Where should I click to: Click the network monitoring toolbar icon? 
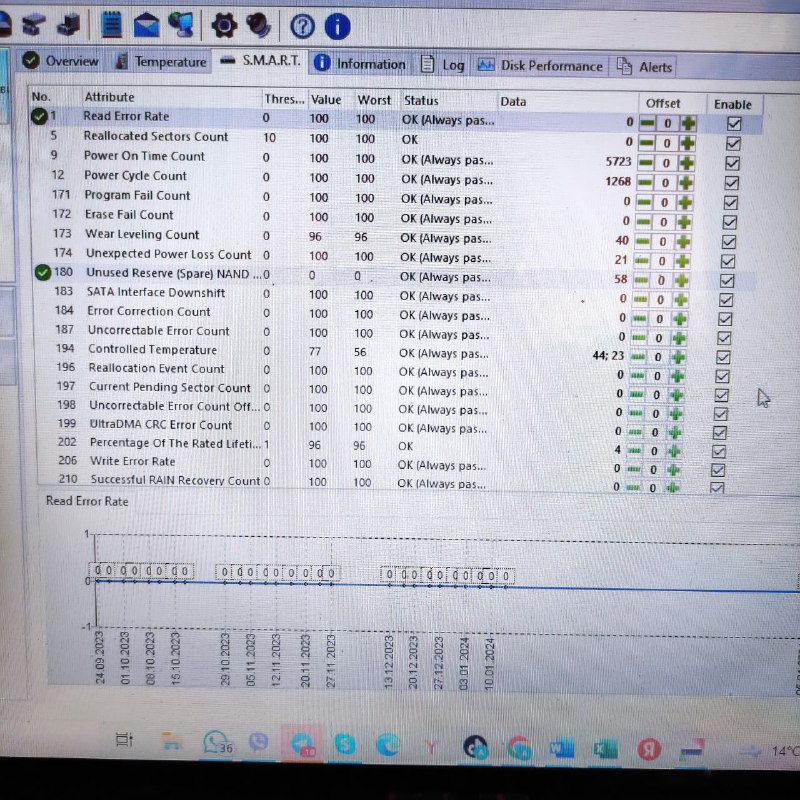point(181,25)
